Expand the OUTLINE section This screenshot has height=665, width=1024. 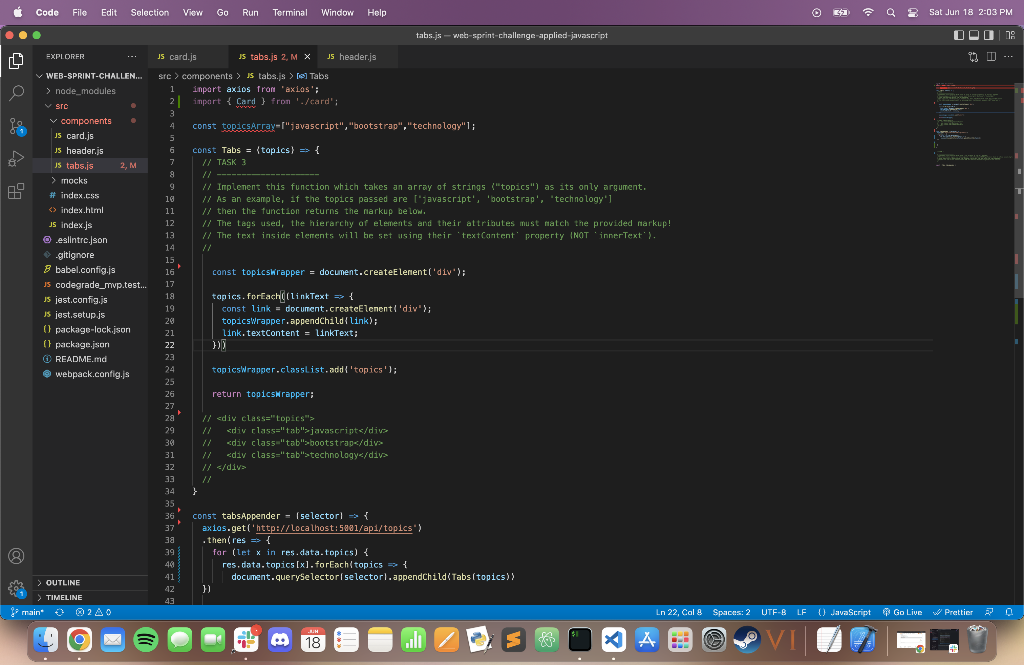(62, 583)
